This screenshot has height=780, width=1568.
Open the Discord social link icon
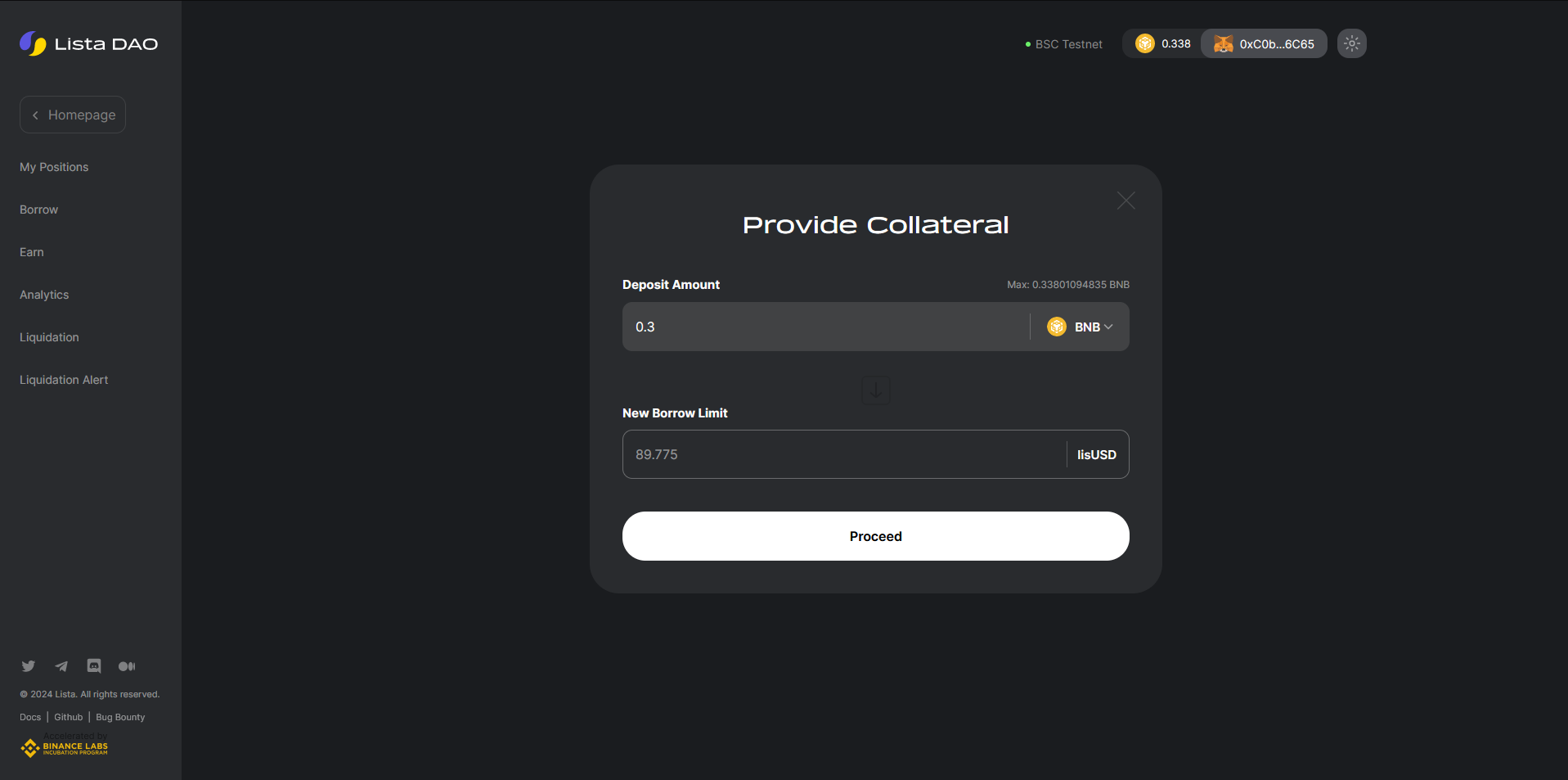[94, 666]
